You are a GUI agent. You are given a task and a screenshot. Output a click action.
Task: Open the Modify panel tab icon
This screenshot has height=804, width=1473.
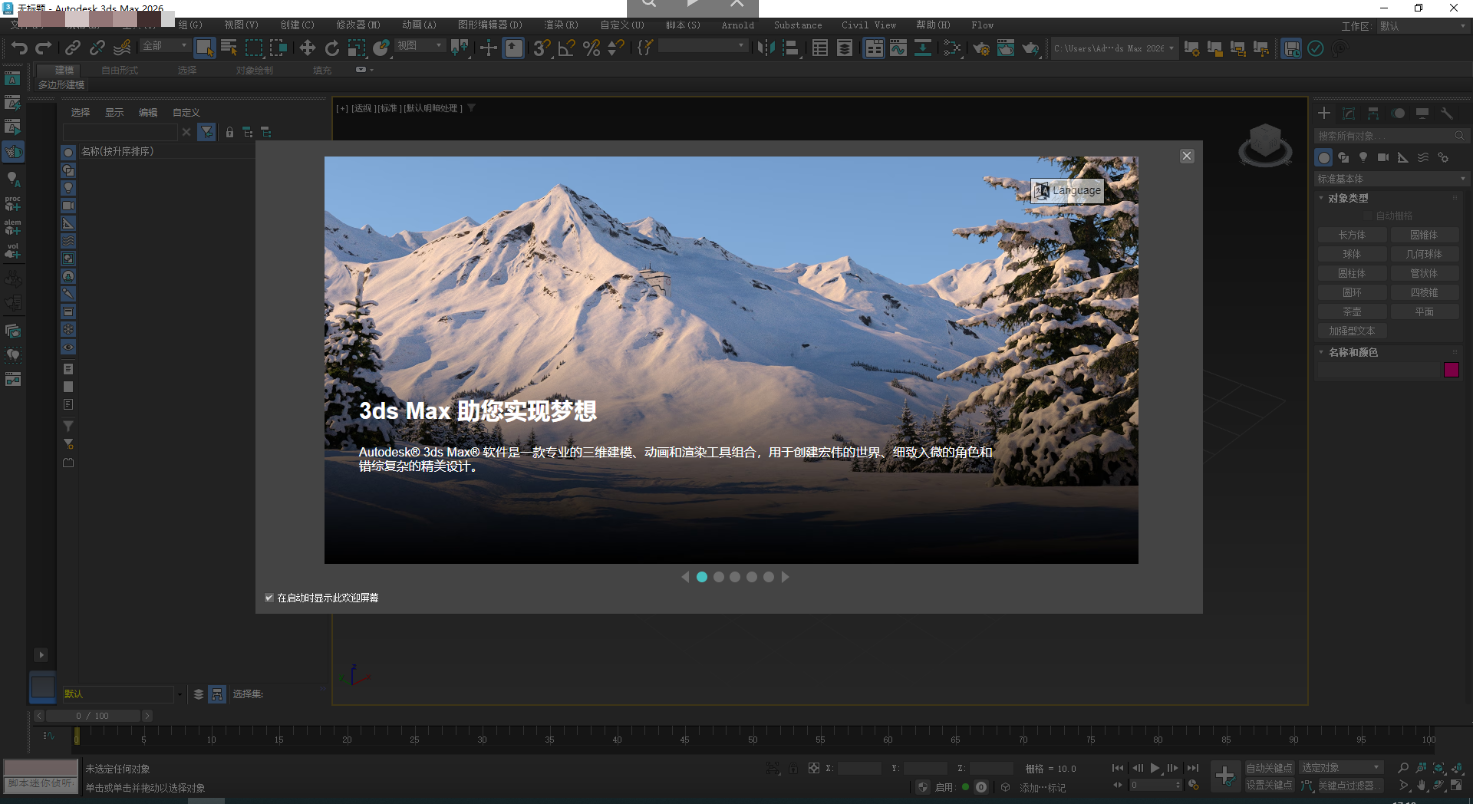click(x=1349, y=114)
